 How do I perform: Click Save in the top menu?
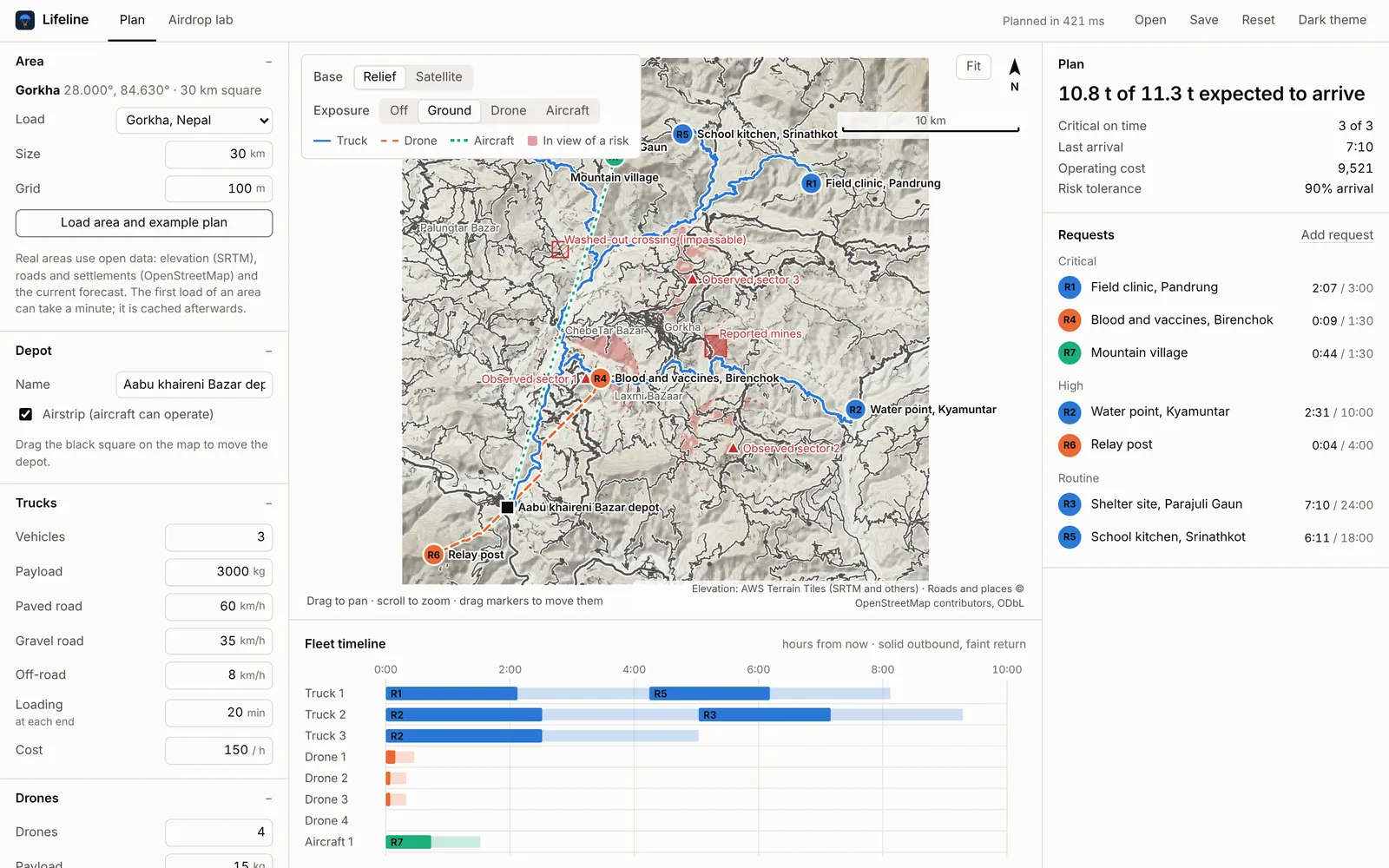pyautogui.click(x=1203, y=20)
